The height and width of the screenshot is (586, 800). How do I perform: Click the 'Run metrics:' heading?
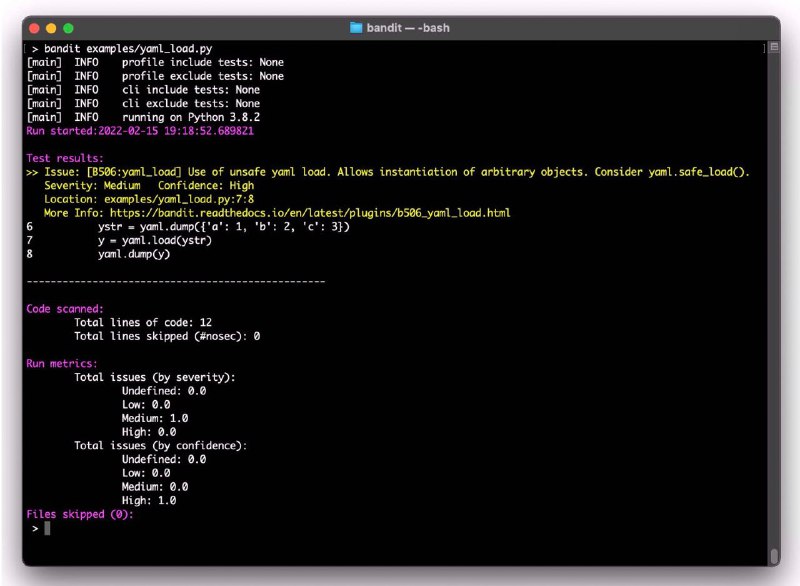62,364
